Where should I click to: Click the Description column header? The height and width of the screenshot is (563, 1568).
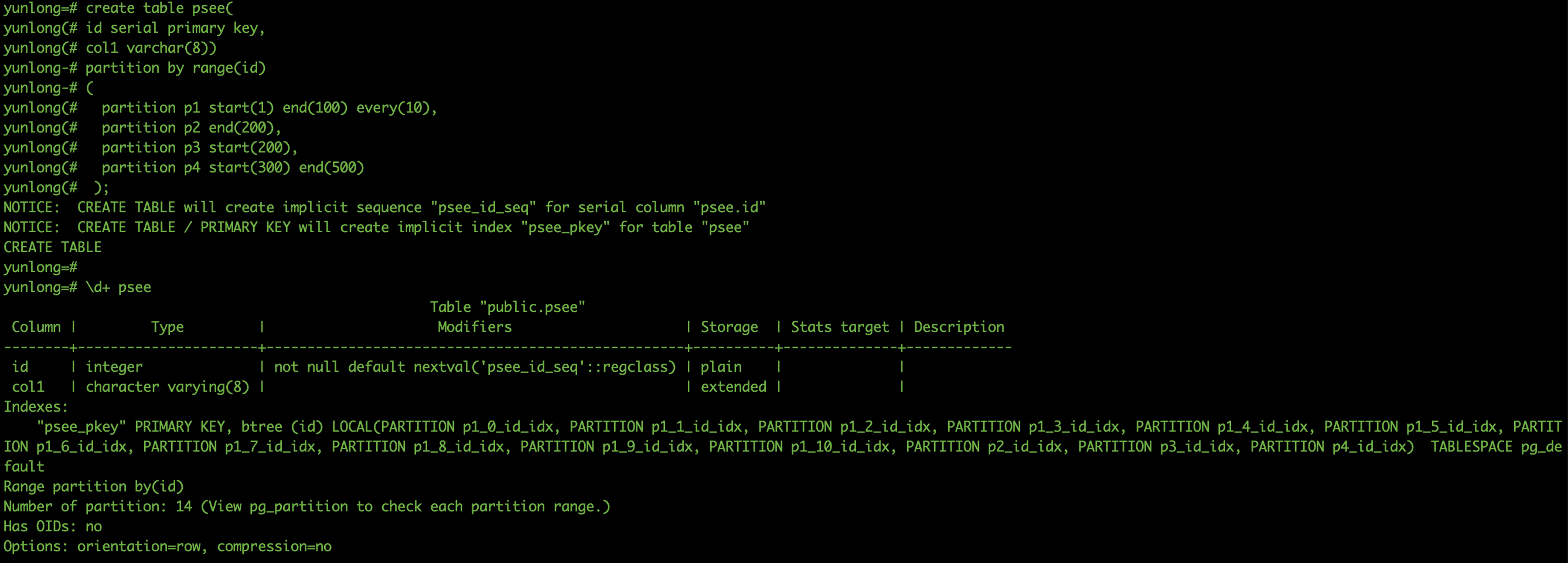959,327
